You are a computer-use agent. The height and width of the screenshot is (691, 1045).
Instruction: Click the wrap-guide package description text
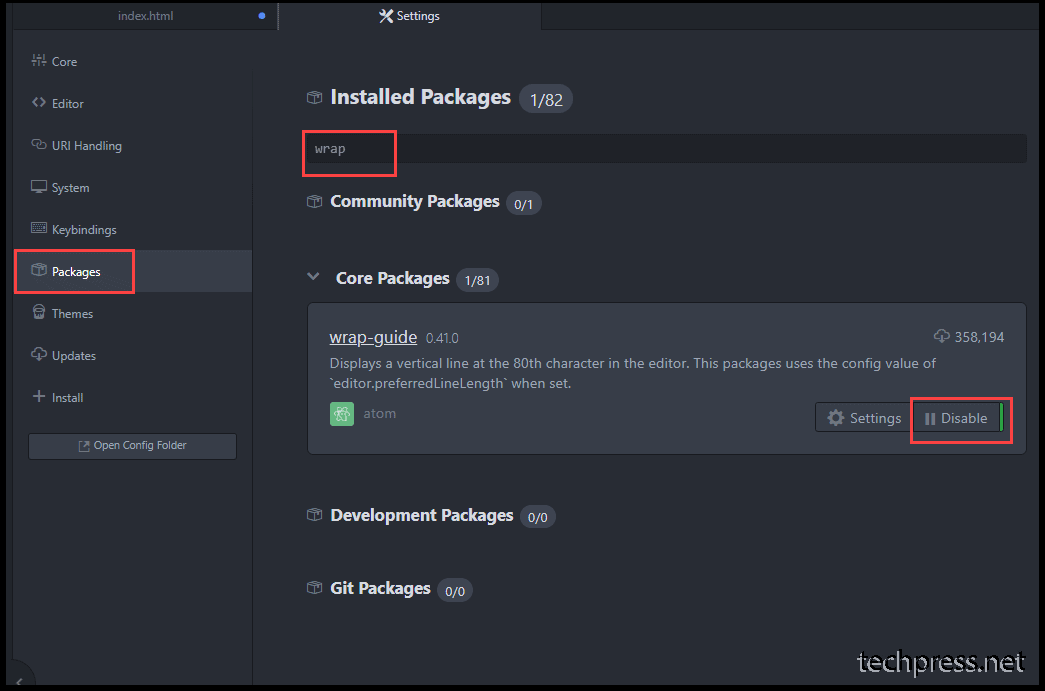pyautogui.click(x=632, y=373)
